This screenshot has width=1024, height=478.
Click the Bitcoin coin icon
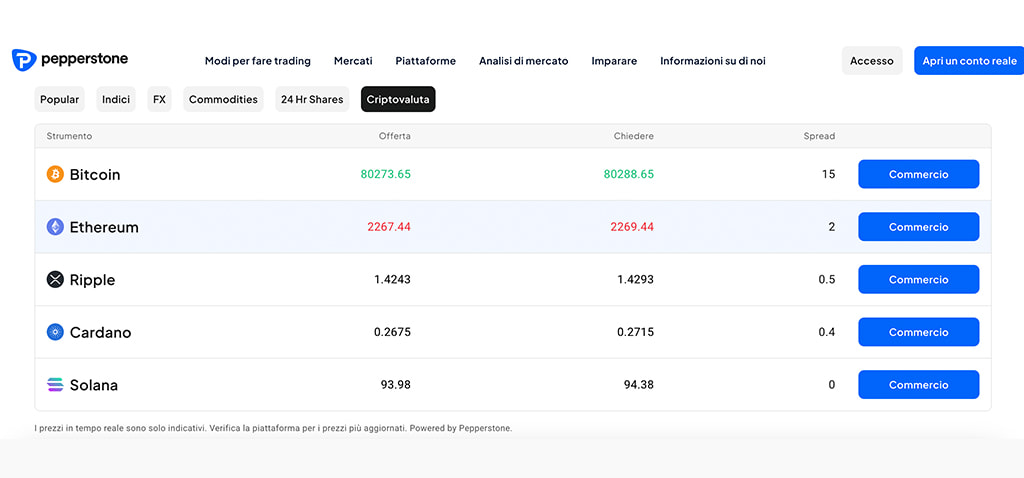(56, 174)
